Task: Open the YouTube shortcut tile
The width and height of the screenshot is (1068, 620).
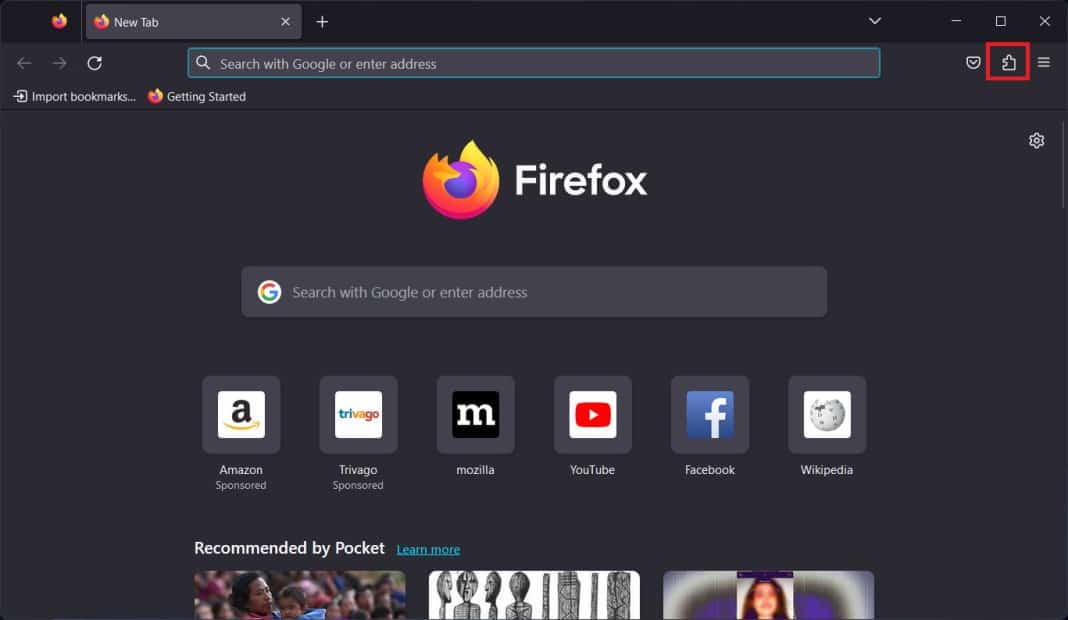Action: (592, 414)
